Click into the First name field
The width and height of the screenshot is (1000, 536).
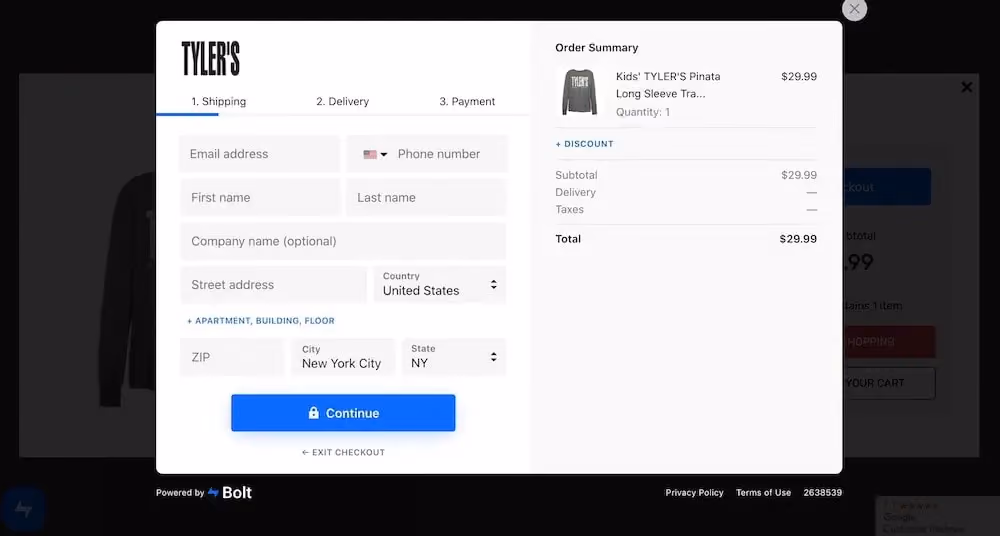260,198
